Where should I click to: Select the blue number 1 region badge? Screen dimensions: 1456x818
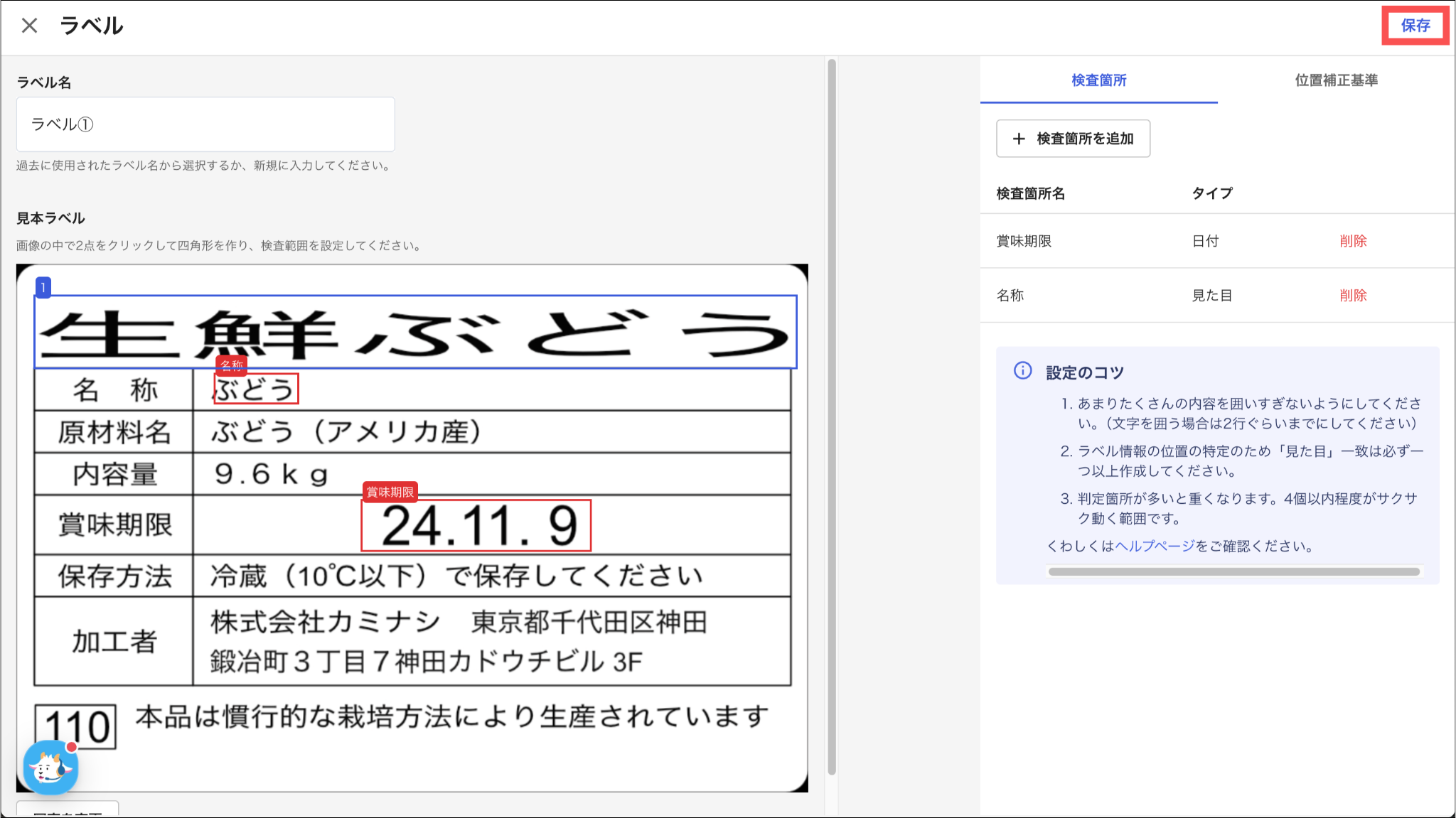[43, 287]
